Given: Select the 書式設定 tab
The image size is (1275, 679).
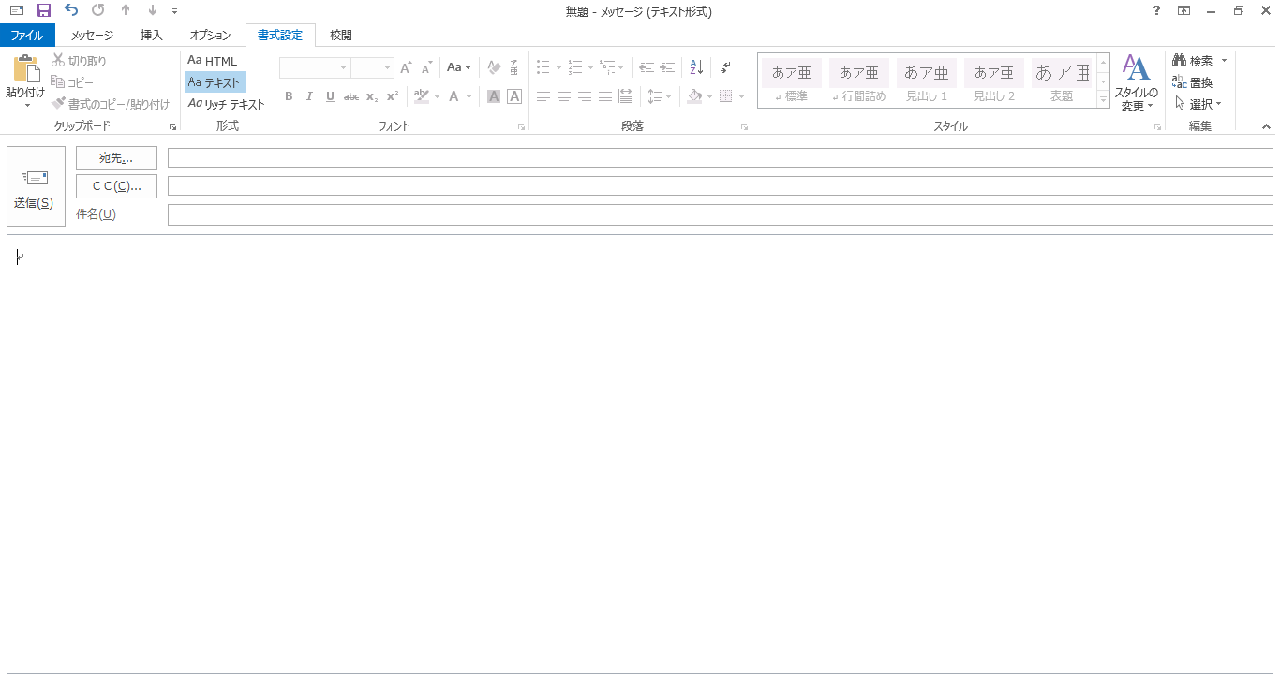Looking at the screenshot, I should click(280, 35).
